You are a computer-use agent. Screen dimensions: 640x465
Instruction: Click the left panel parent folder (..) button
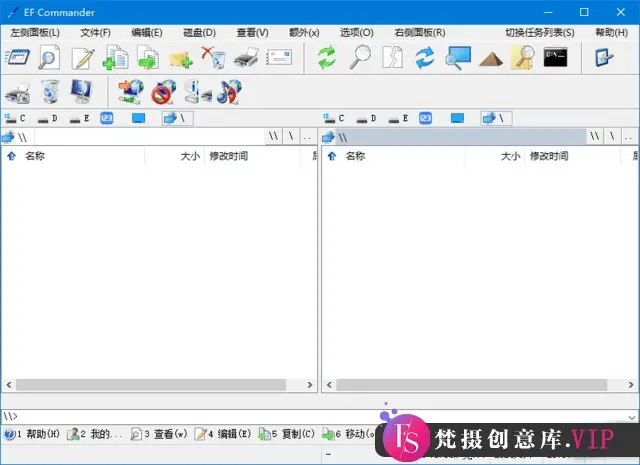[308, 137]
